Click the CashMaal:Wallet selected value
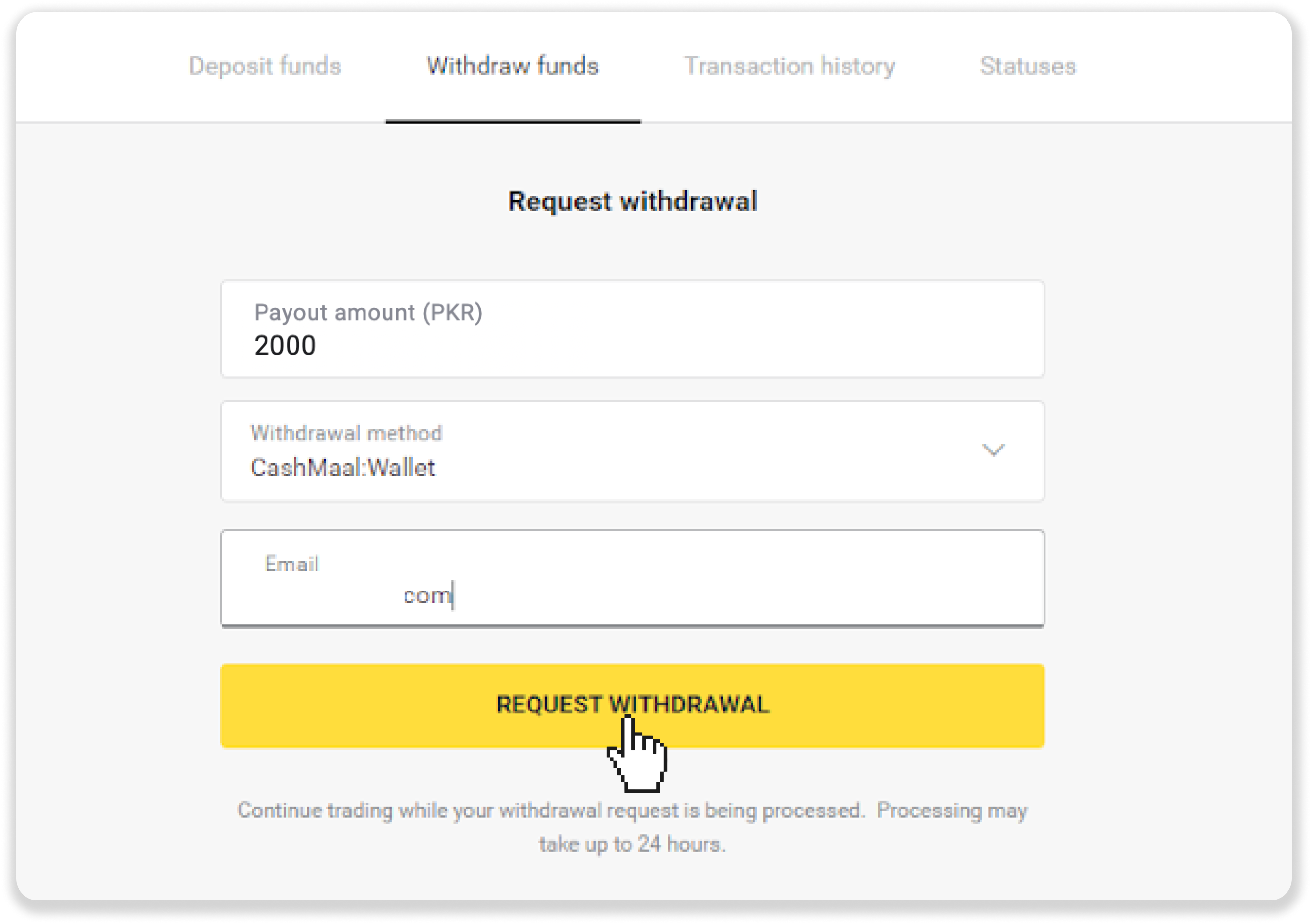Screen dimensions: 1311x924 (x=342, y=468)
